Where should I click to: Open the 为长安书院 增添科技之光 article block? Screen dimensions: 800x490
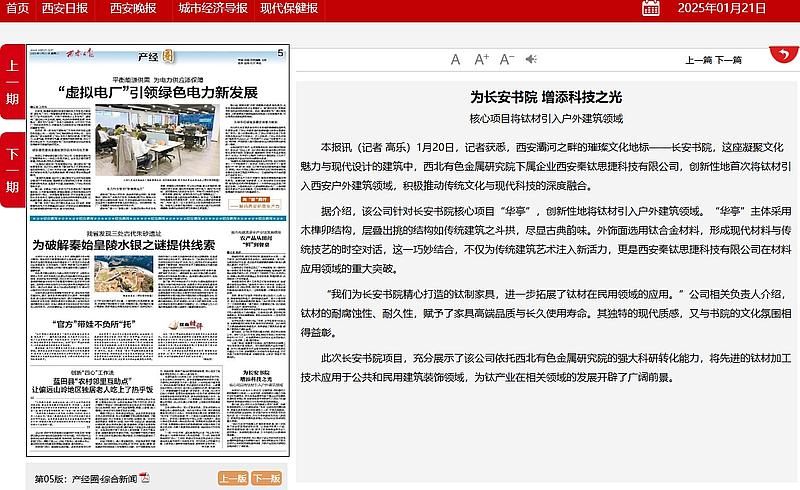click(x=256, y=409)
